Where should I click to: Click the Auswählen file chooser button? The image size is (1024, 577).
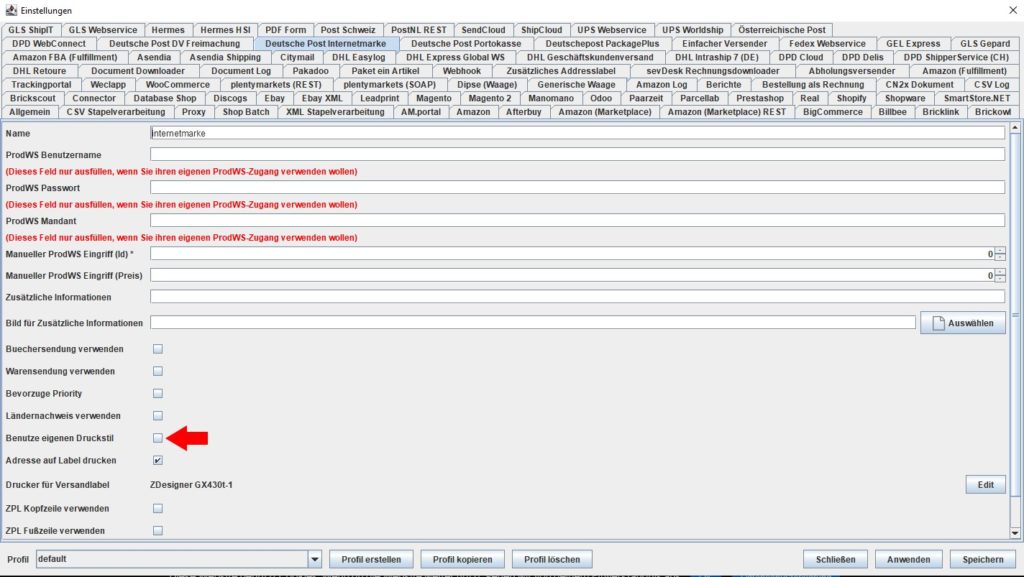963,323
